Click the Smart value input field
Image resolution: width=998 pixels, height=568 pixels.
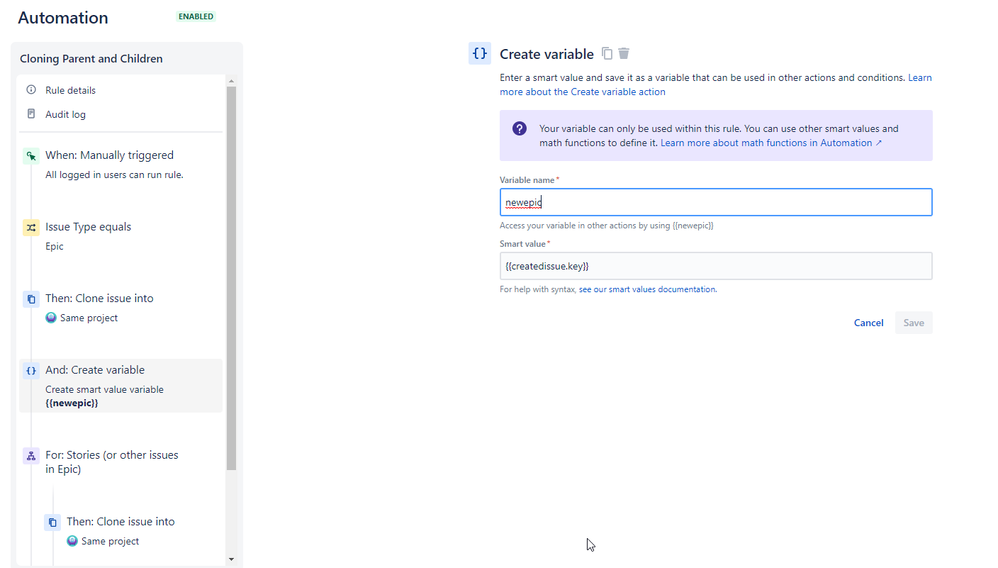716,266
